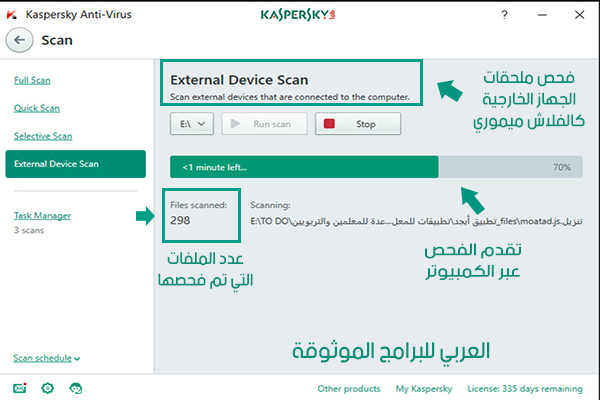Screen dimensions: 600x400
Task: Select the External Device Scan tab
Action: click(76, 164)
